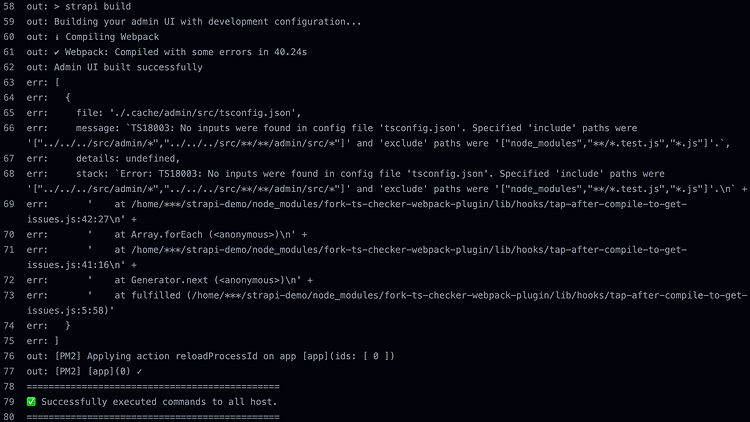
Task: Click line number 58
Action: 9,7
